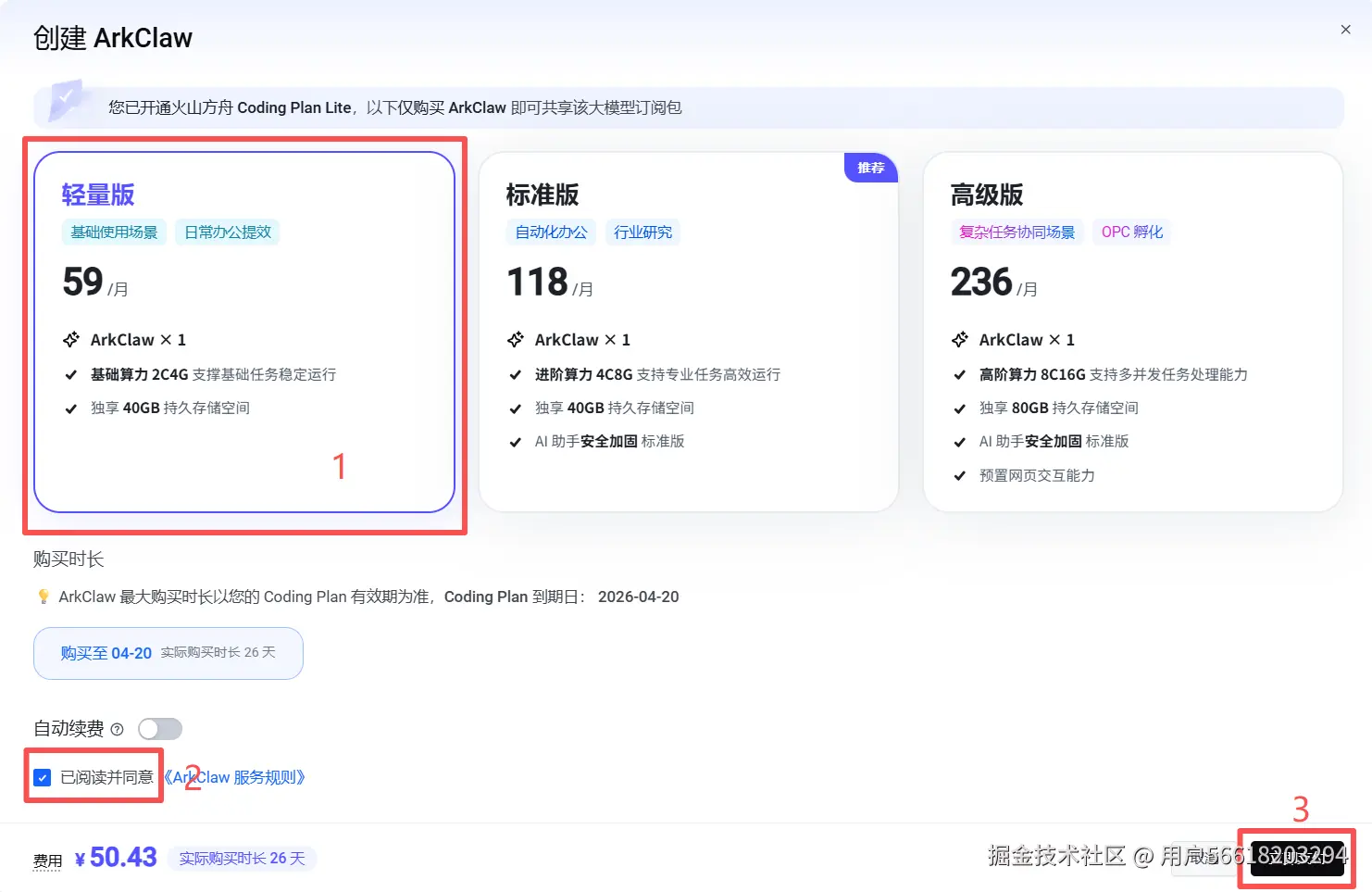Viewport: 1372px width, 892px height.
Task: Open the 自动续费 help question-mark icon
Action: click(116, 729)
